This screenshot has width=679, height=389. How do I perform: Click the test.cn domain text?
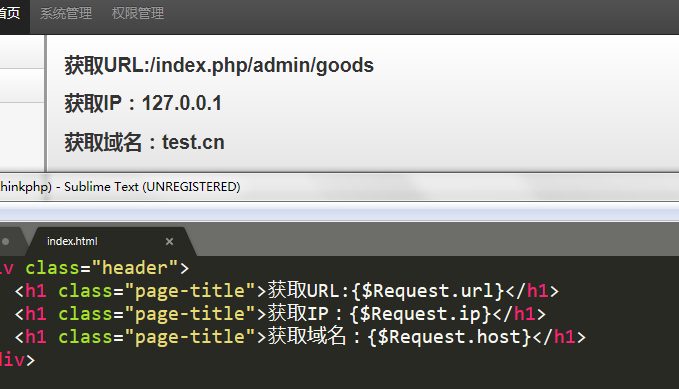[193, 142]
